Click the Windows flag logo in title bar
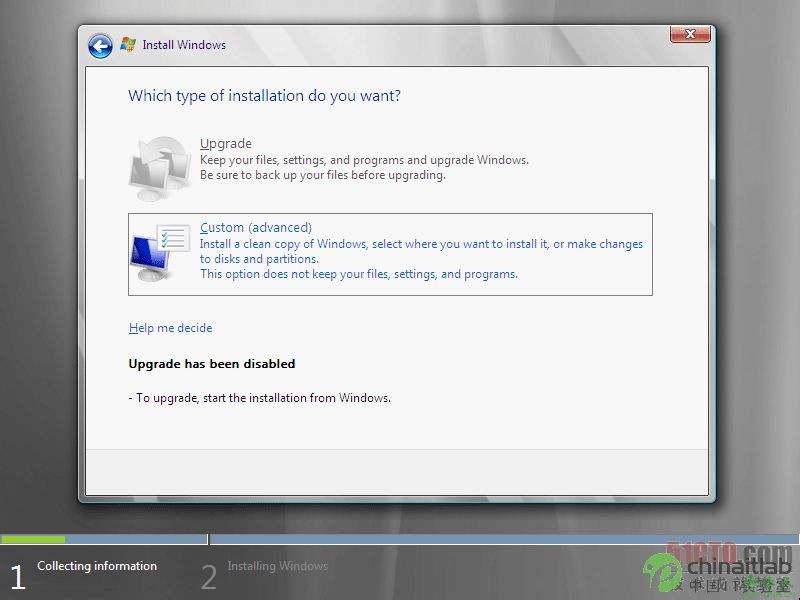800x600 pixels. click(x=128, y=44)
